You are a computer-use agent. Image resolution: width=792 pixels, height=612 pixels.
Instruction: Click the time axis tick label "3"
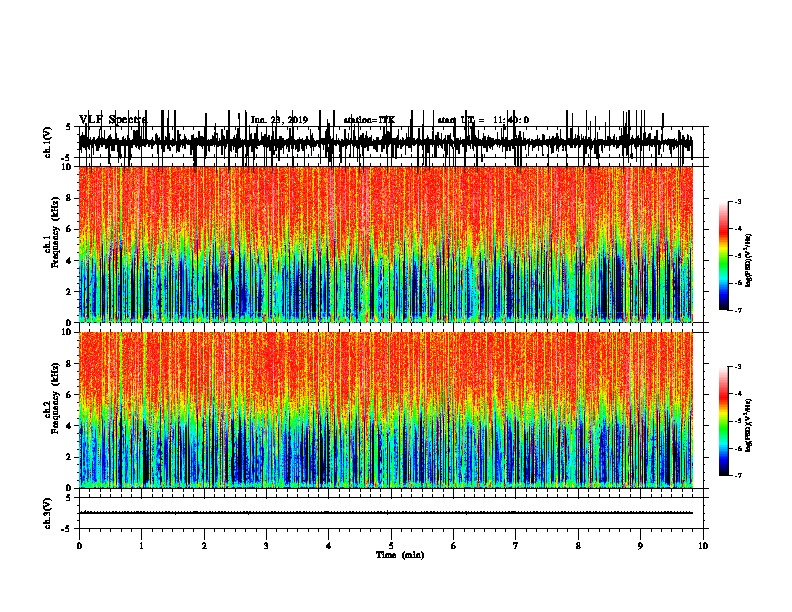pos(266,546)
